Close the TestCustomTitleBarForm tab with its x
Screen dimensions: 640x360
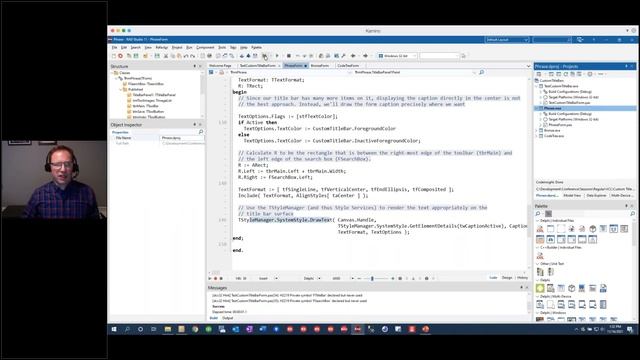[x=279, y=66]
